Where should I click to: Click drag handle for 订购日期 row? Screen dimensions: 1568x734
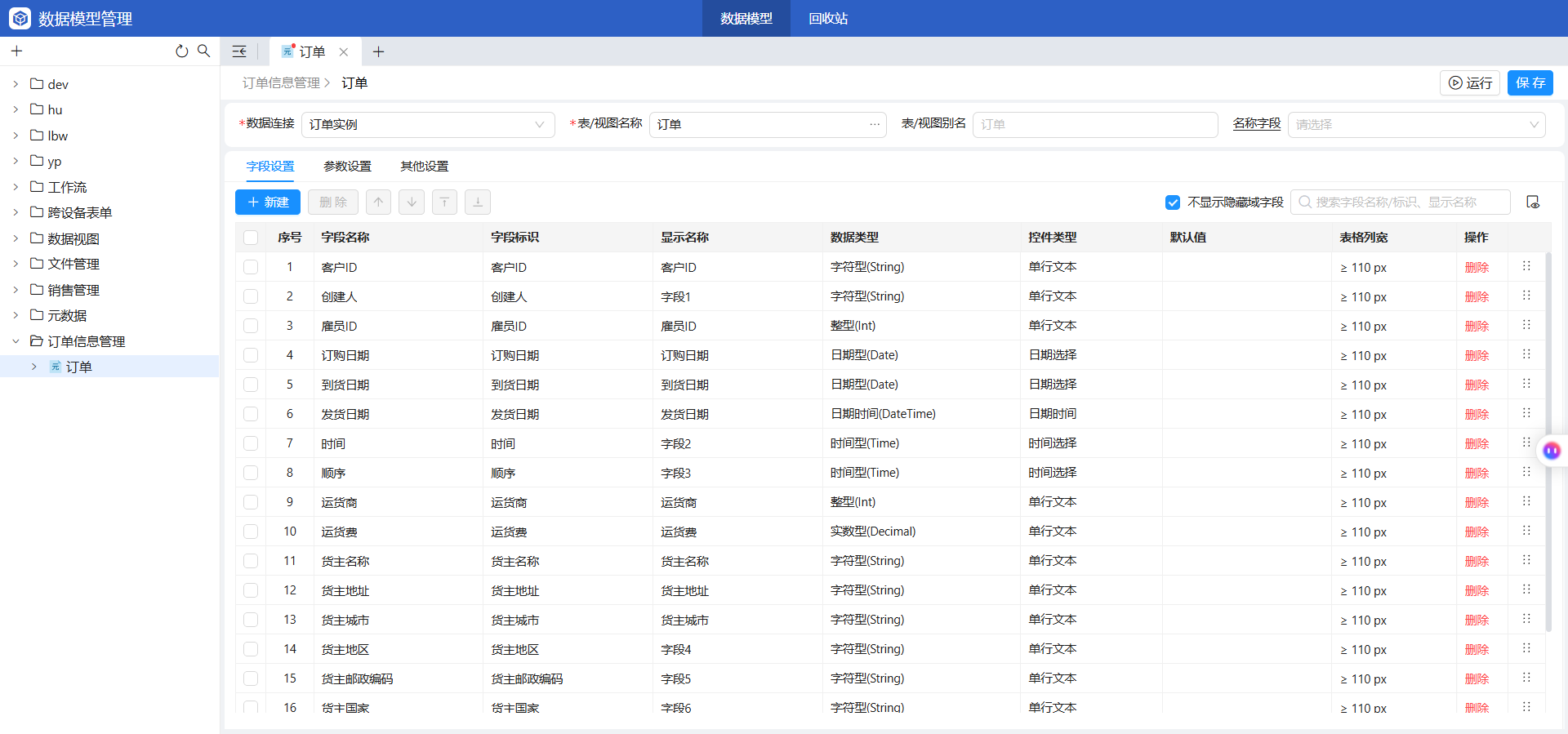pos(1526,354)
